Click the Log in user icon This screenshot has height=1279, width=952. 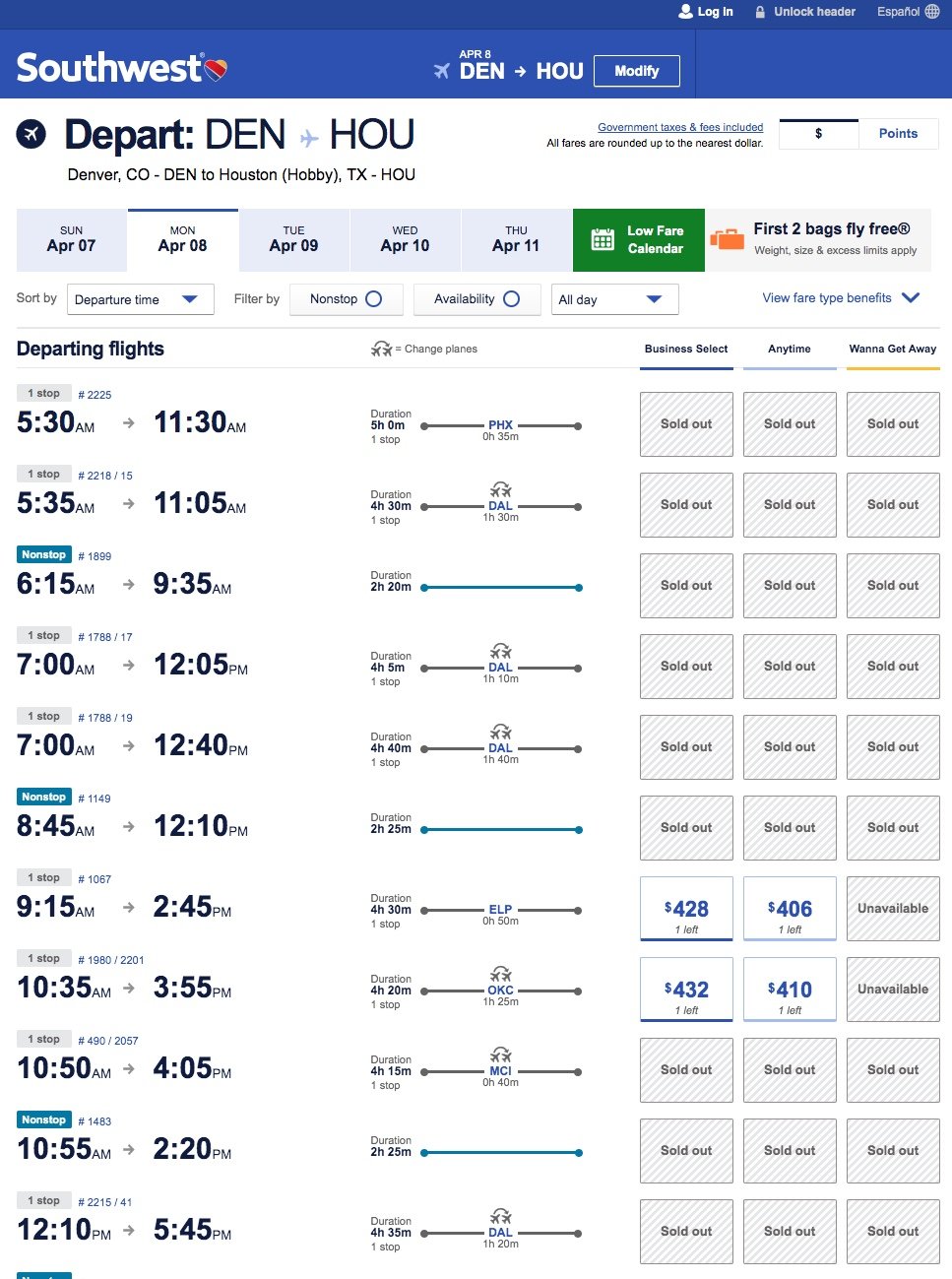point(686,12)
